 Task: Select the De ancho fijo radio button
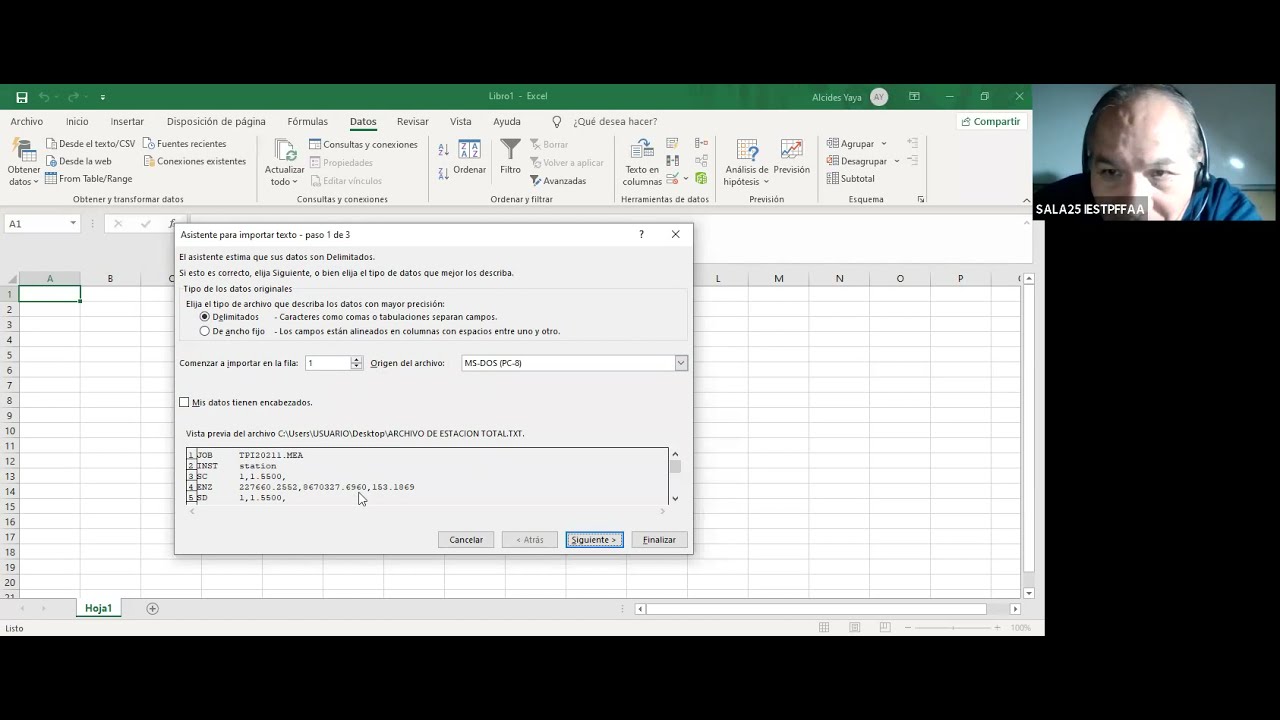205,331
